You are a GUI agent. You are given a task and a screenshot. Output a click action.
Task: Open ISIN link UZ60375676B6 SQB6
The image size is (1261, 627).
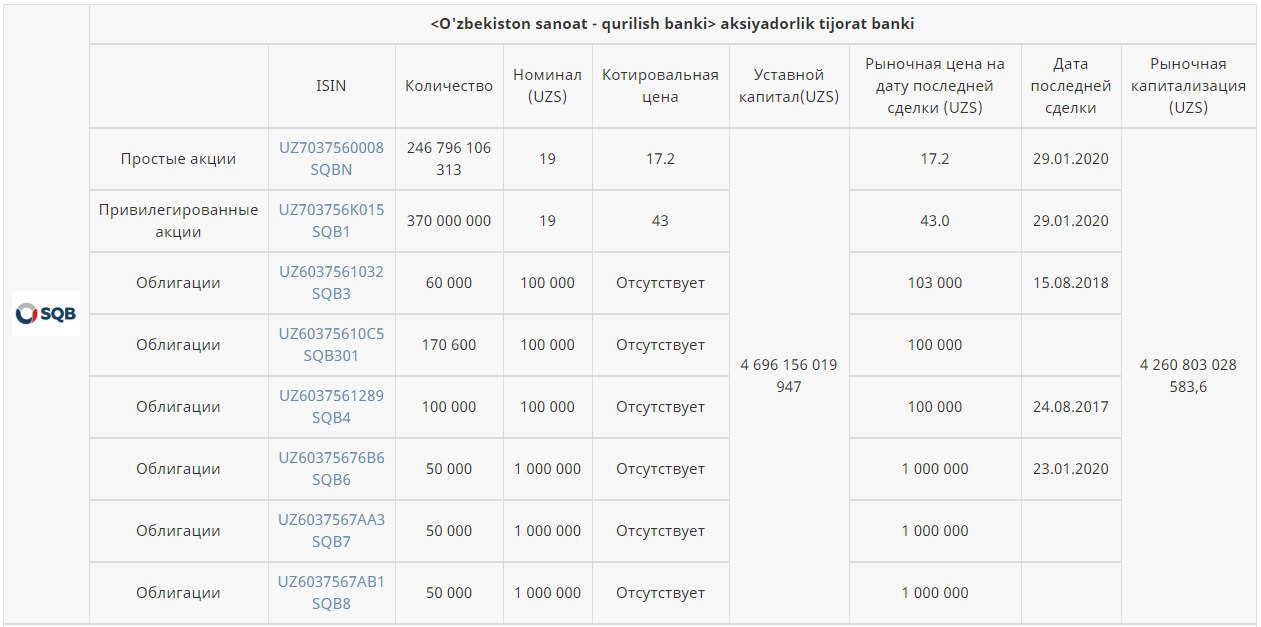331,469
